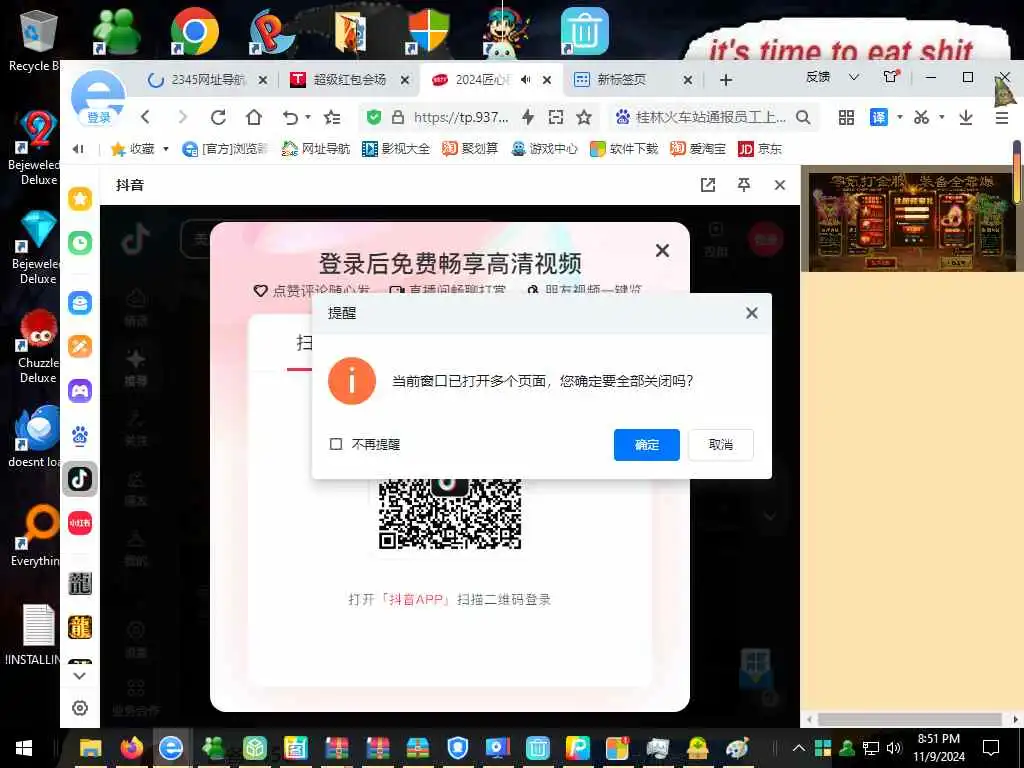This screenshot has width=1024, height=768.
Task: Click the horizontal scrollbar under the ad panel
Action: (x=911, y=719)
